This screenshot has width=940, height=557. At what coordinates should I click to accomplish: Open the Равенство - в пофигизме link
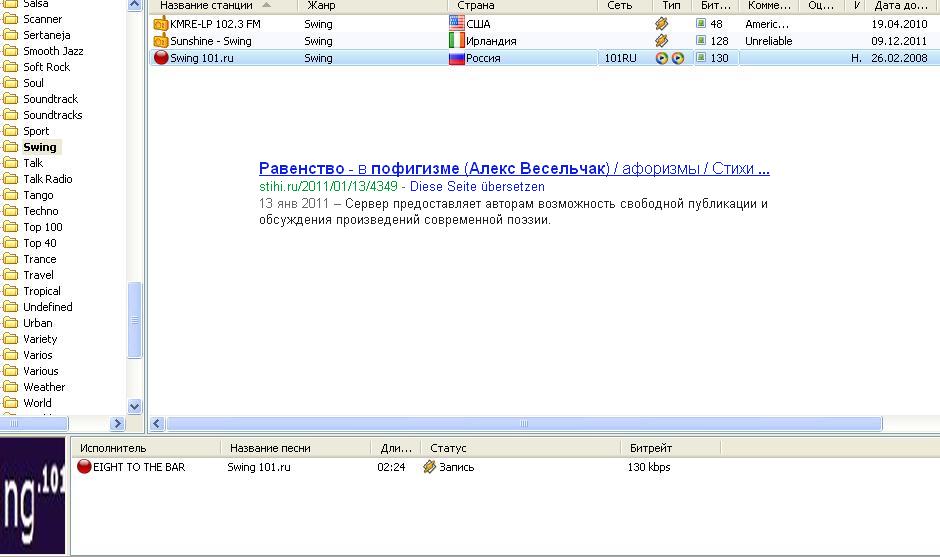pyautogui.click(x=513, y=169)
